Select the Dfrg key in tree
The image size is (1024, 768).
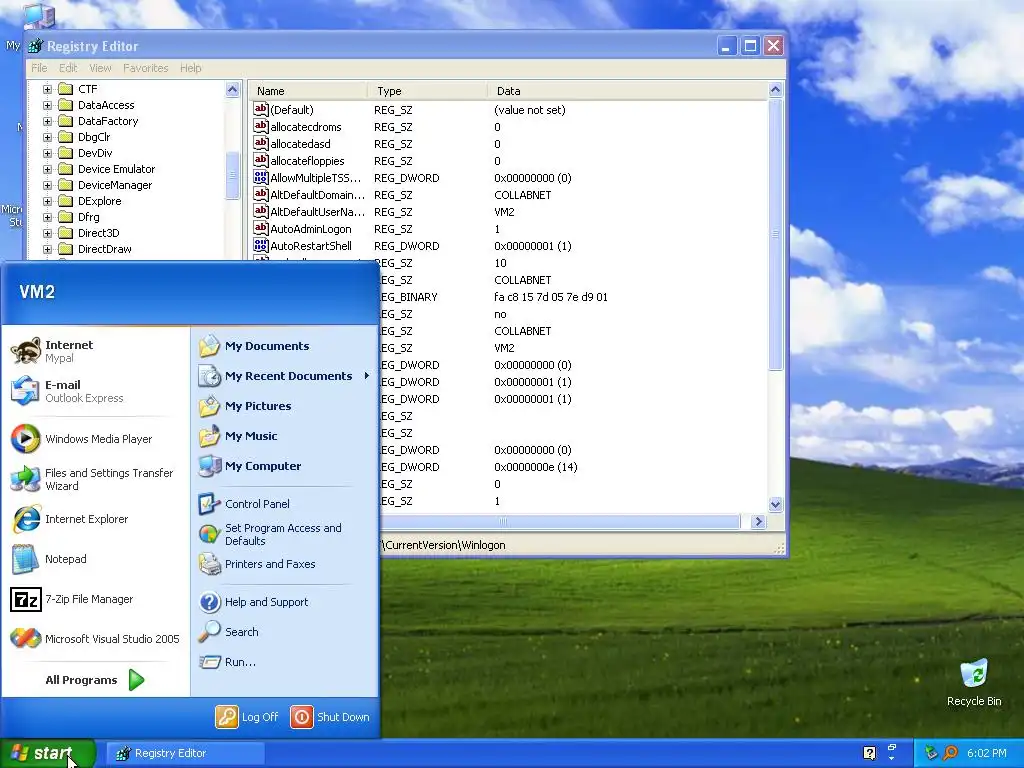[x=88, y=217]
